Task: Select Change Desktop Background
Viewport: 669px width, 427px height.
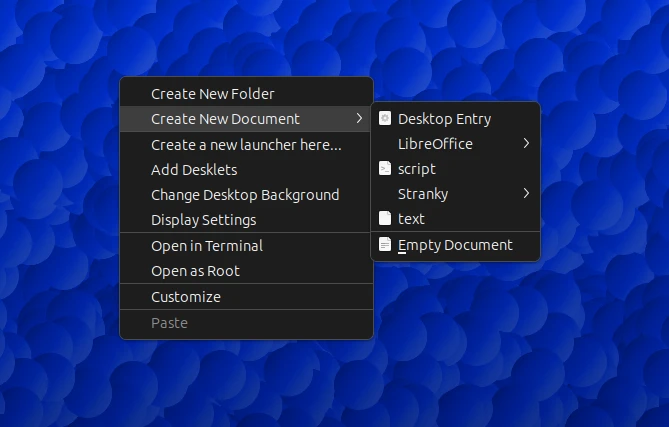Action: (x=245, y=195)
